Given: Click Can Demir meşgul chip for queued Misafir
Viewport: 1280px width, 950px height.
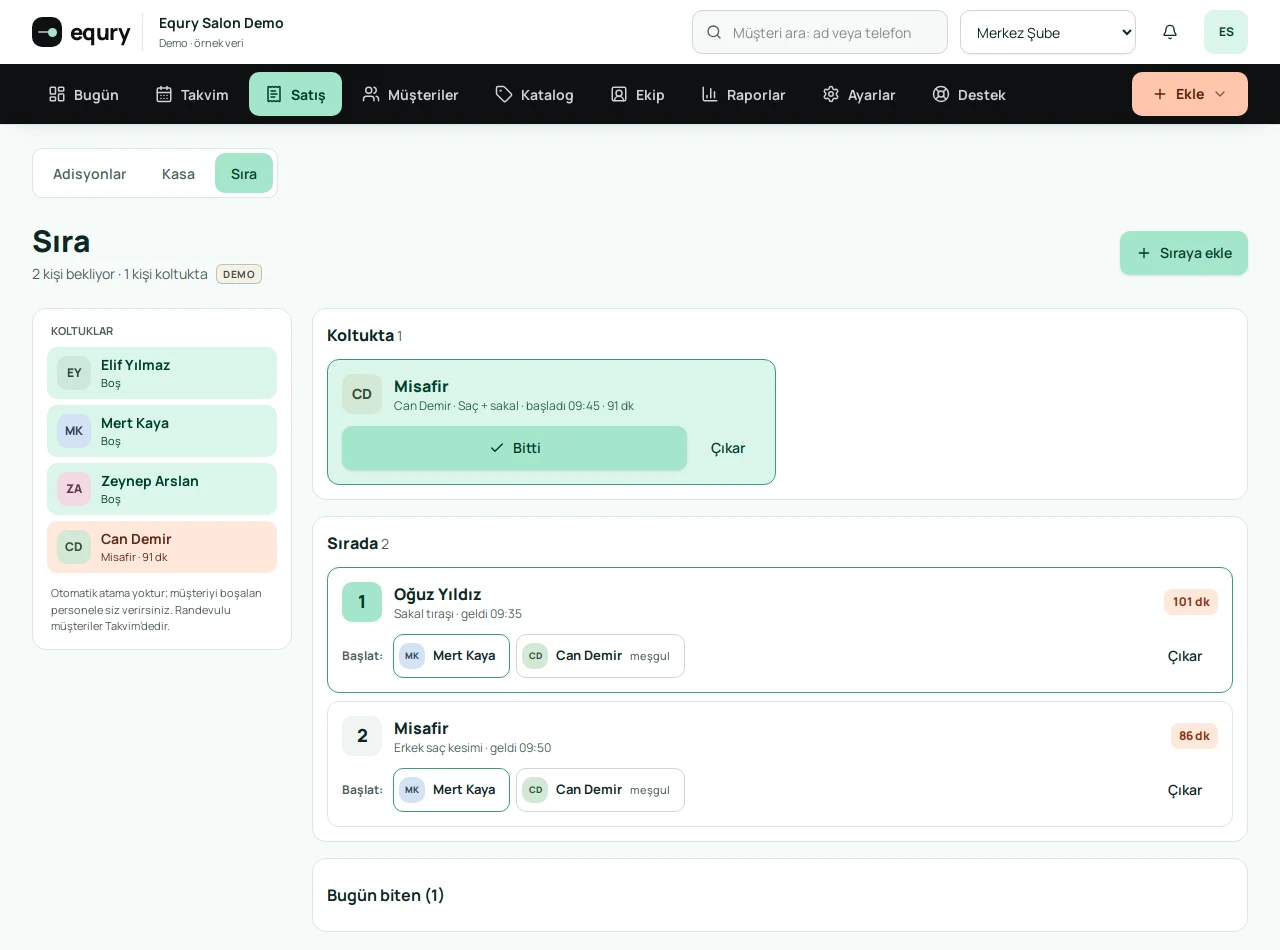Looking at the screenshot, I should pyautogui.click(x=600, y=790).
